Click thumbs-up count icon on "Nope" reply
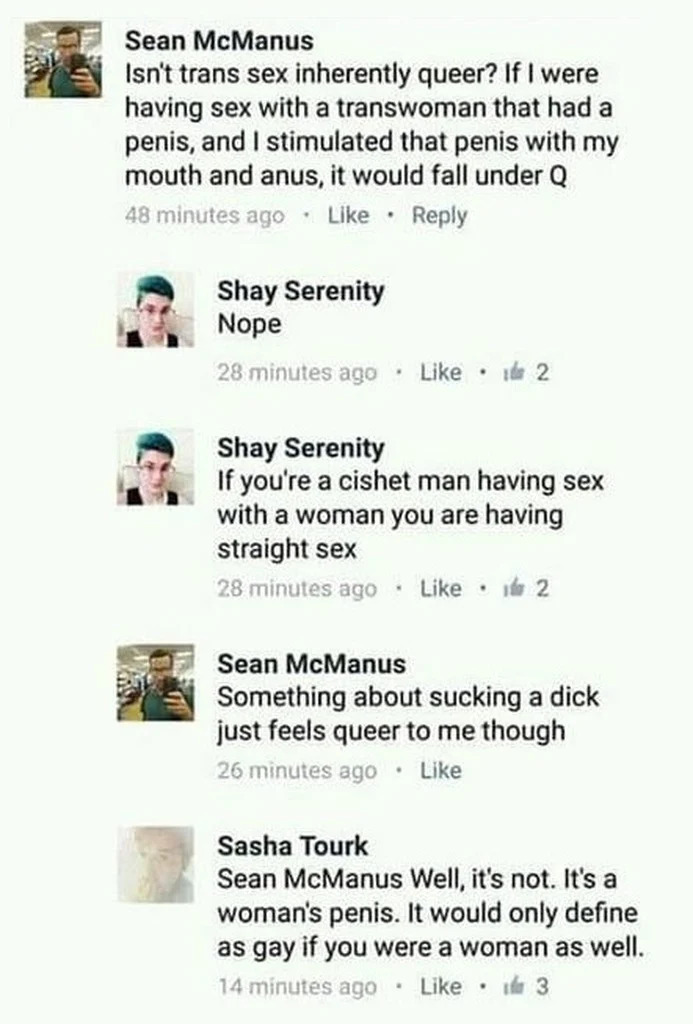Viewport: 693px width, 1024px height. 514,372
